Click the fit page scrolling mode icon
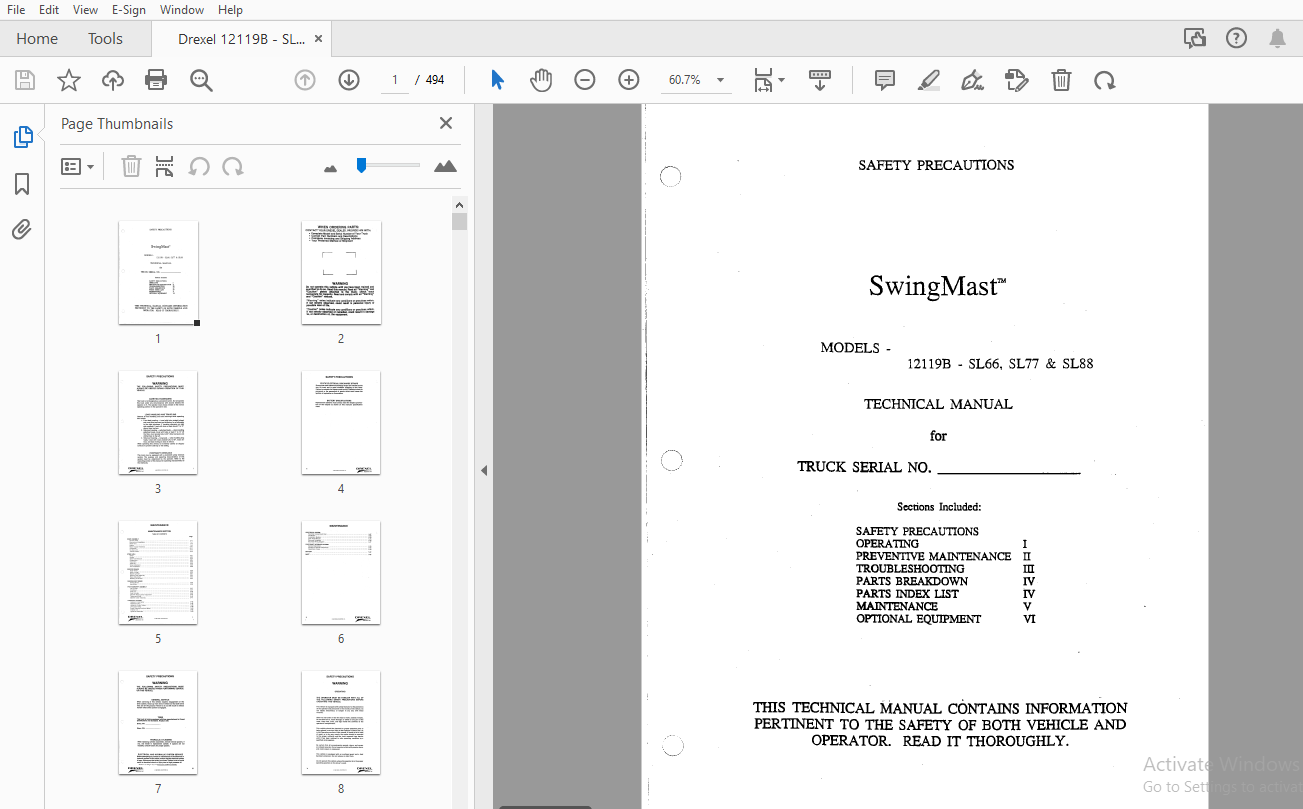 764,80
